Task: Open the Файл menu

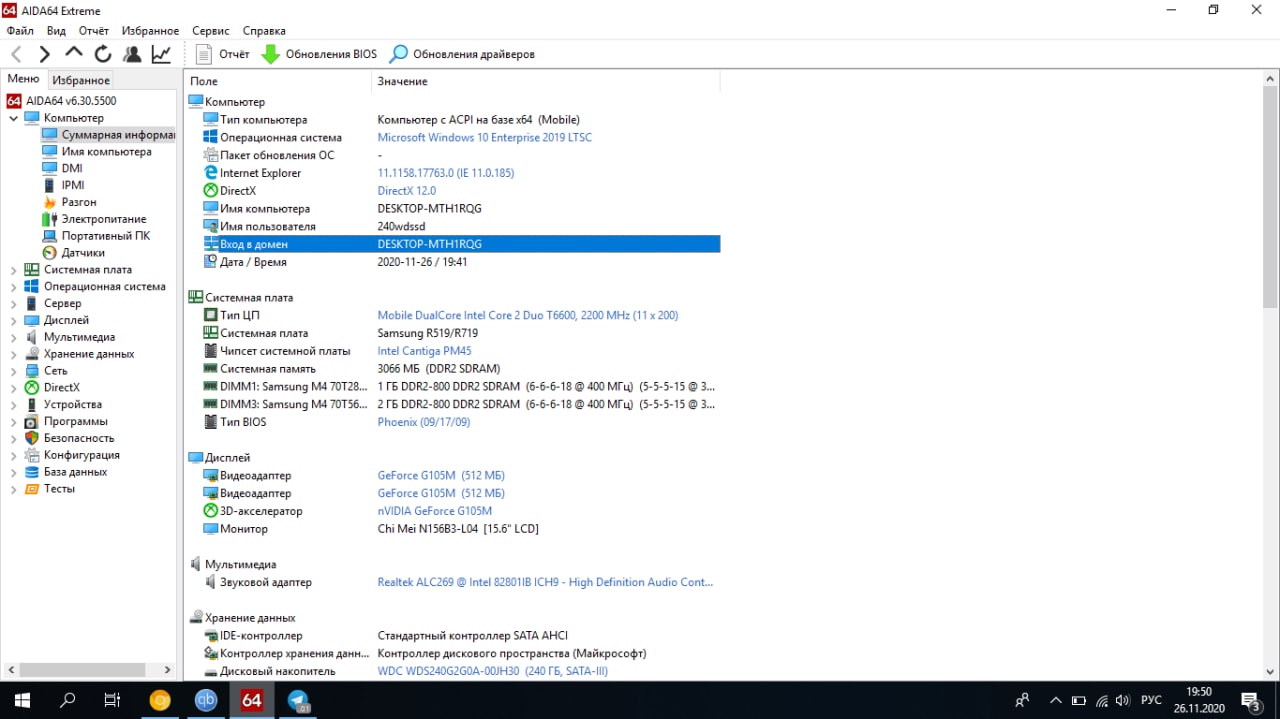Action: [20, 31]
